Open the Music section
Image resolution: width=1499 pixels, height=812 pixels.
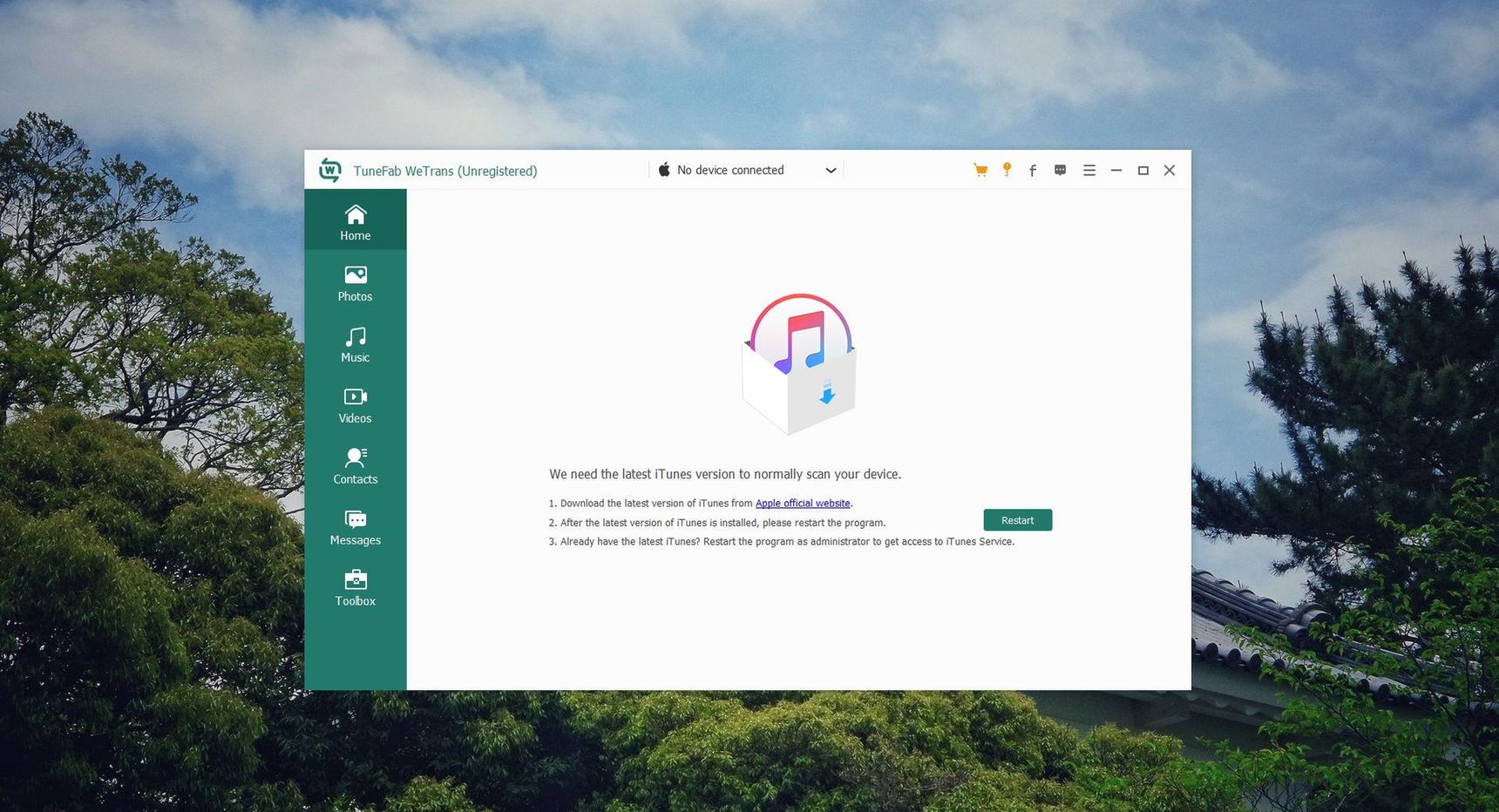[x=355, y=345]
